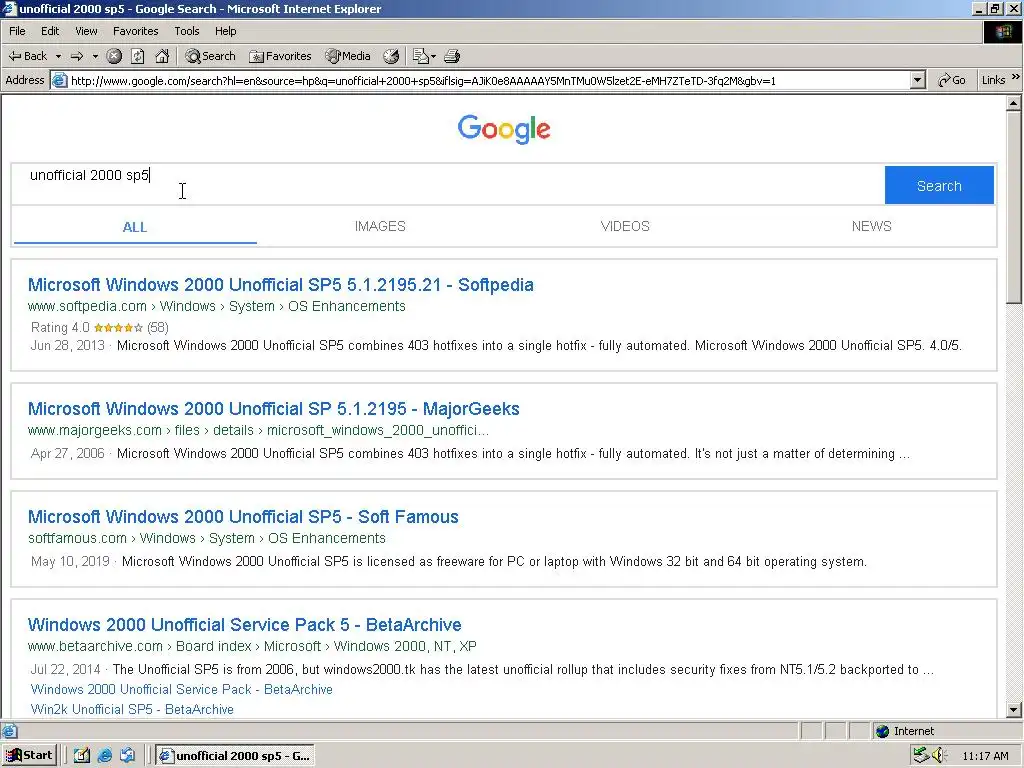Image resolution: width=1024 pixels, height=768 pixels.
Task: Click the www.betaarchive.com breadcrumb text
Action: 95,646
